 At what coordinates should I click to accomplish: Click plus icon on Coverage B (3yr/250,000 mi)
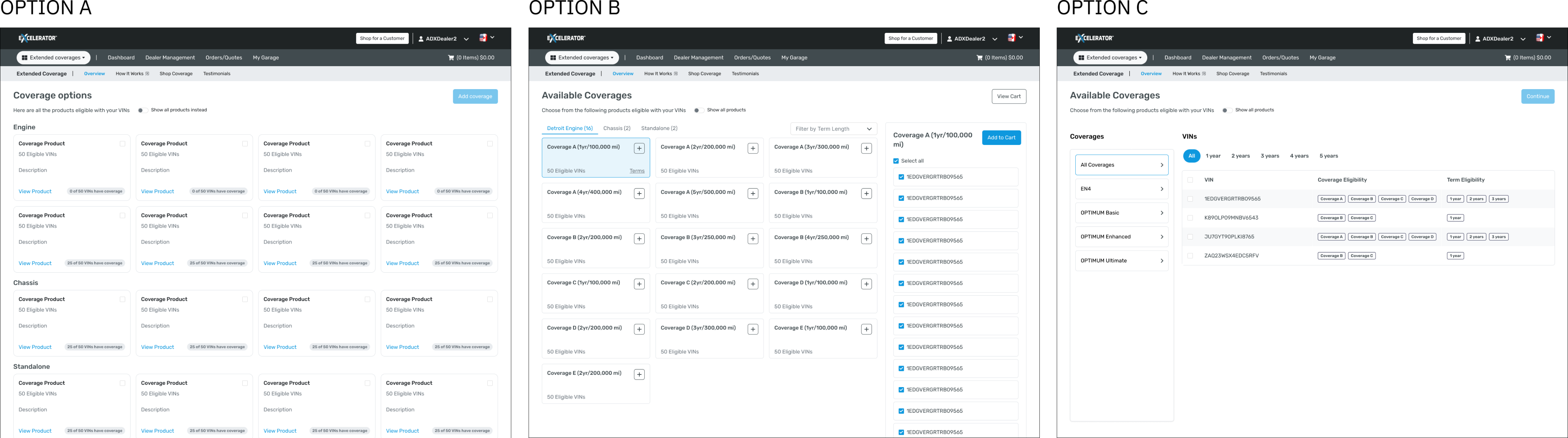click(x=753, y=239)
